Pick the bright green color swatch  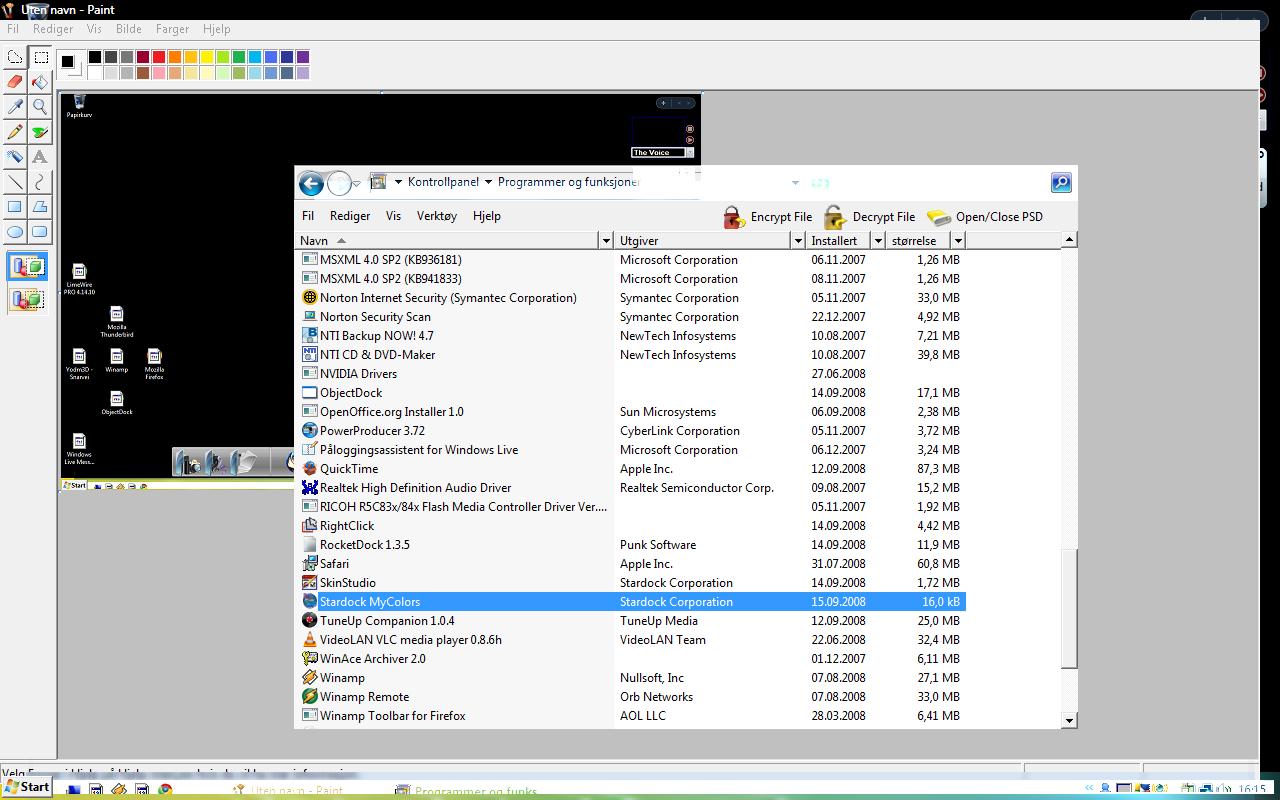(x=239, y=57)
